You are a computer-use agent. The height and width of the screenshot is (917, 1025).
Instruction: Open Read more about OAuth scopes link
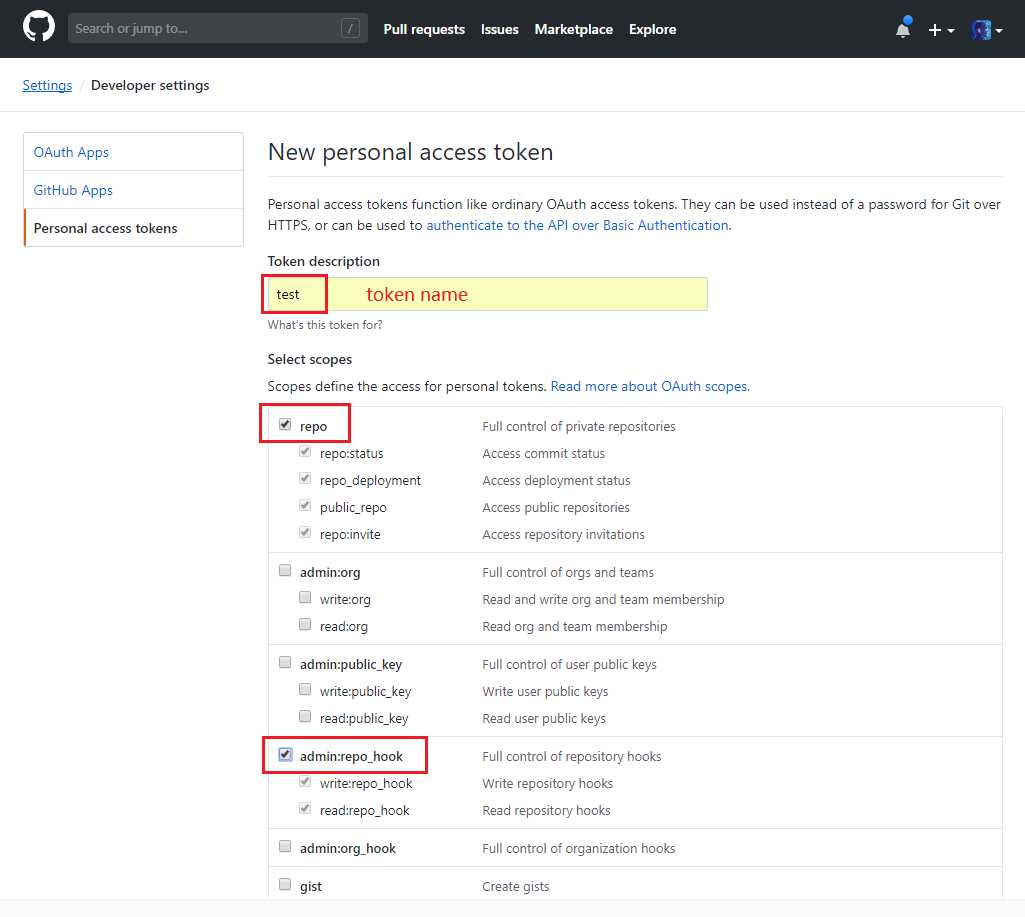[649, 386]
